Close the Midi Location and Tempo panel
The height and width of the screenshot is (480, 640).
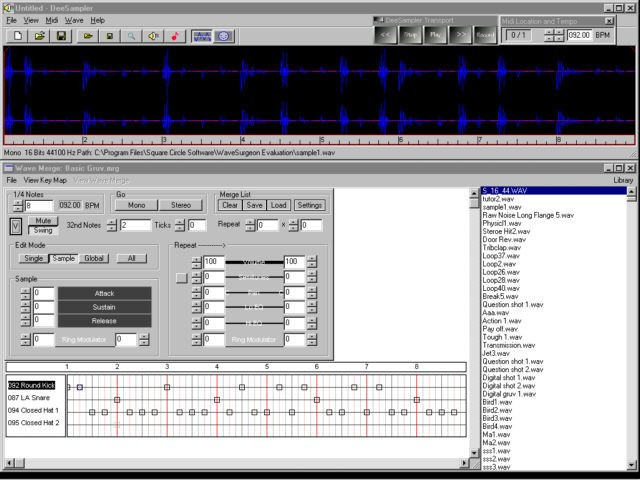click(609, 21)
